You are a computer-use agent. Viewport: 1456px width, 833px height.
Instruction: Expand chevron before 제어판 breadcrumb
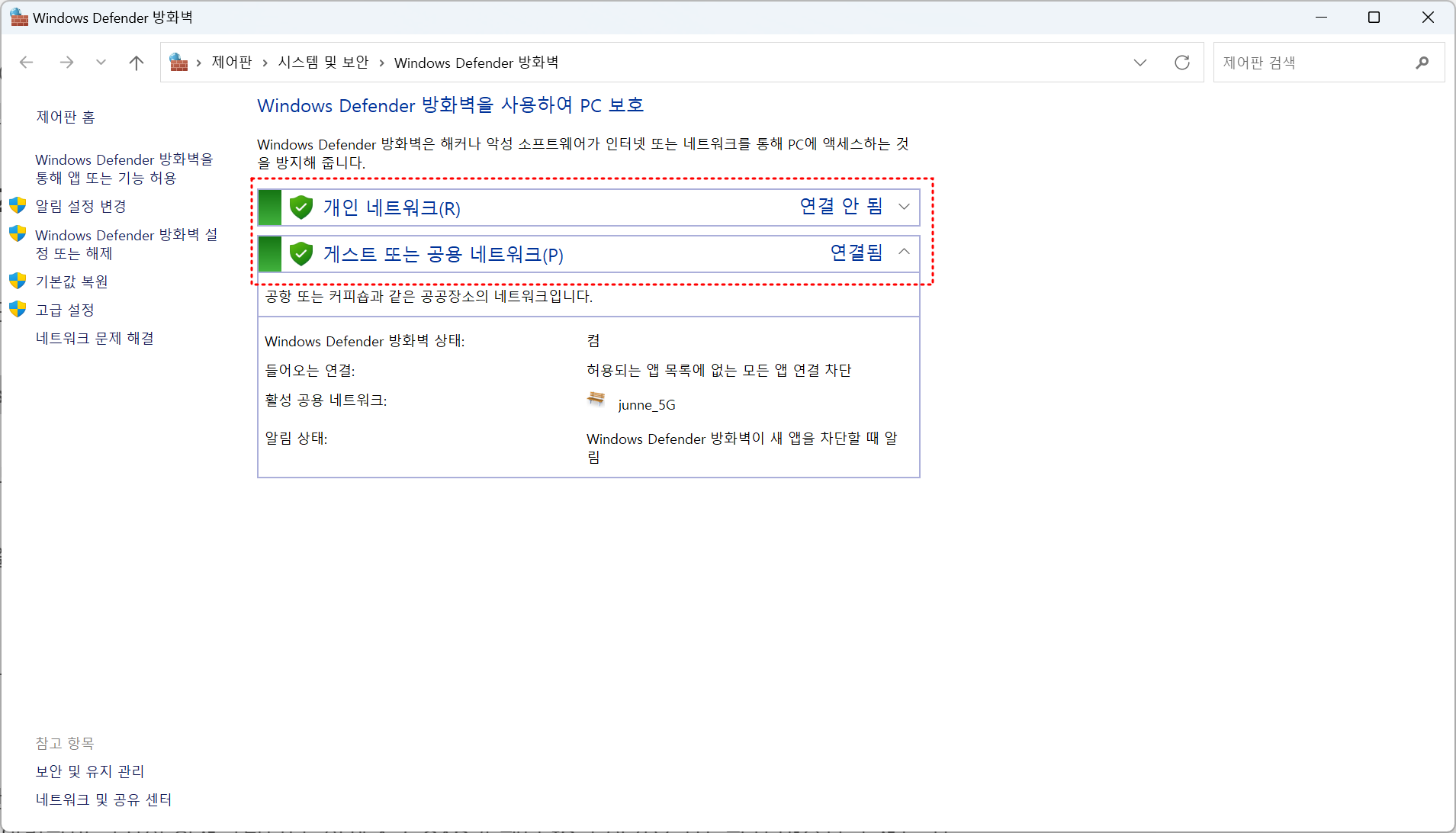[198, 63]
